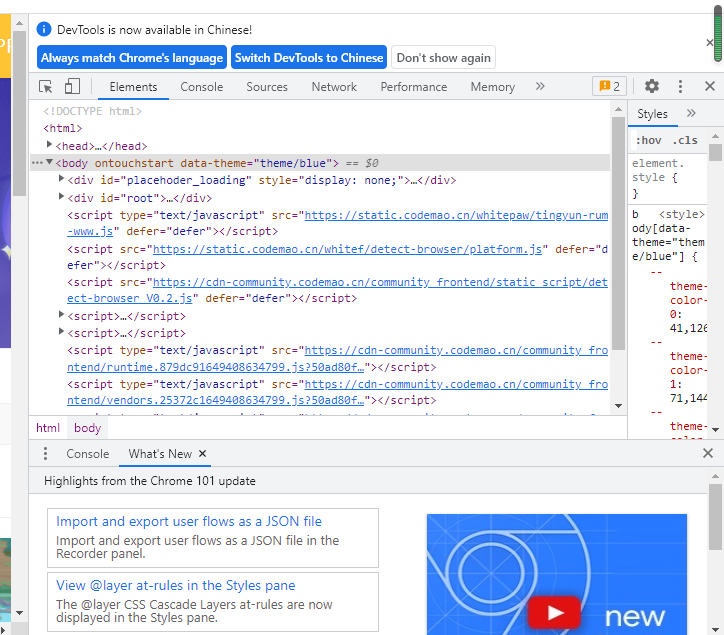
Task: Click the element.style rule block
Action: pyautogui.click(x=668, y=178)
